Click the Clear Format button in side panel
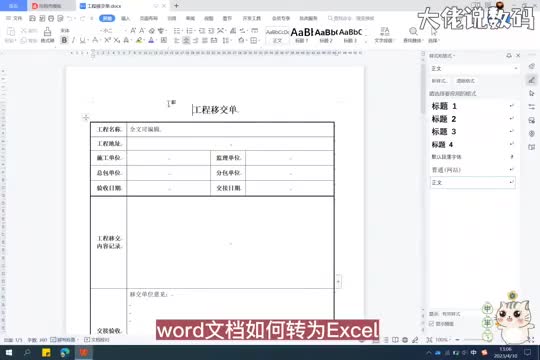 (465, 81)
